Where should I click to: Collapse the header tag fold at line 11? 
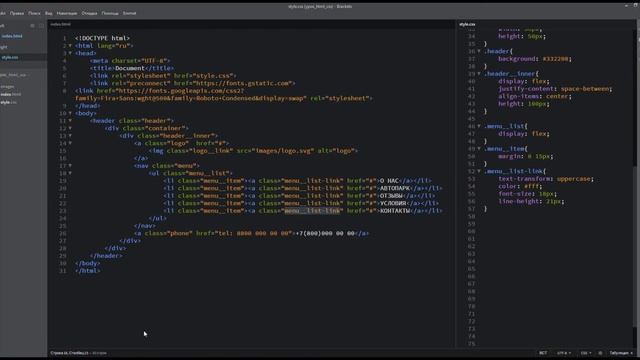pyautogui.click(x=70, y=121)
